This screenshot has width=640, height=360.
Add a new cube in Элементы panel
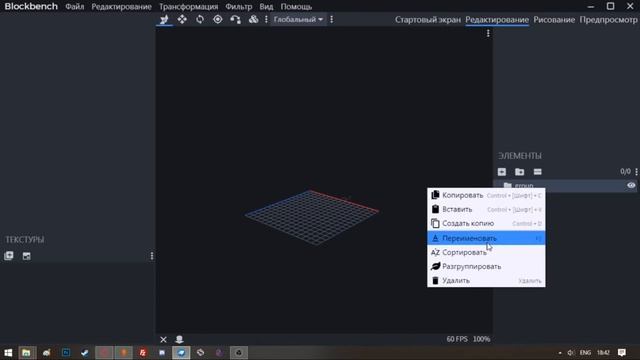click(502, 172)
